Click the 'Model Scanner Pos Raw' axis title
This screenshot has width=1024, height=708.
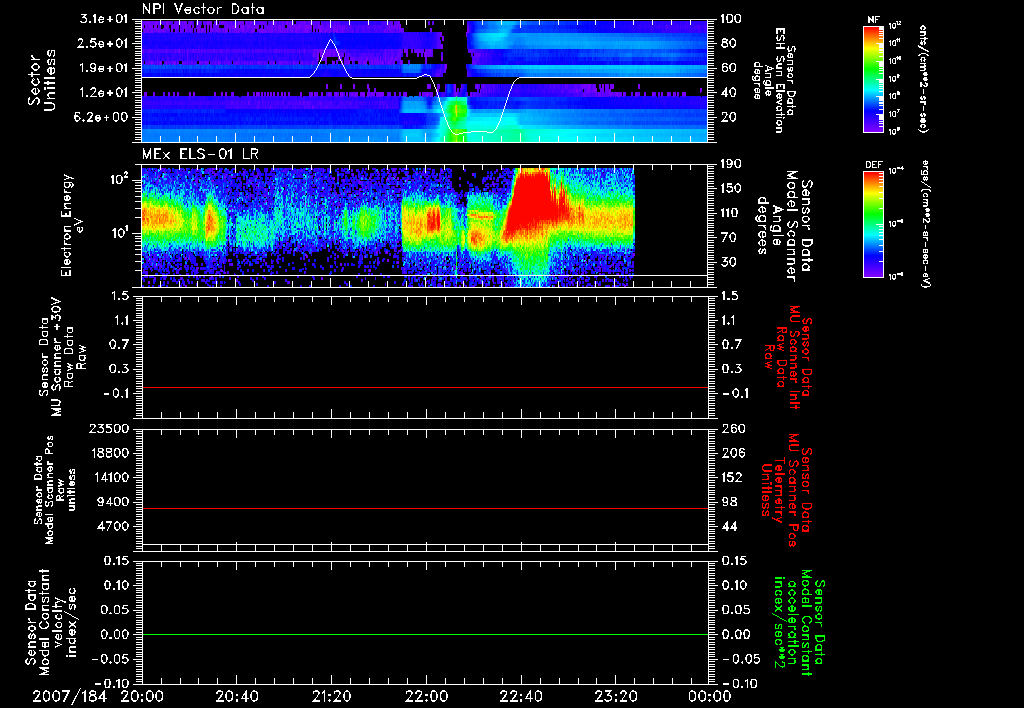pos(54,490)
